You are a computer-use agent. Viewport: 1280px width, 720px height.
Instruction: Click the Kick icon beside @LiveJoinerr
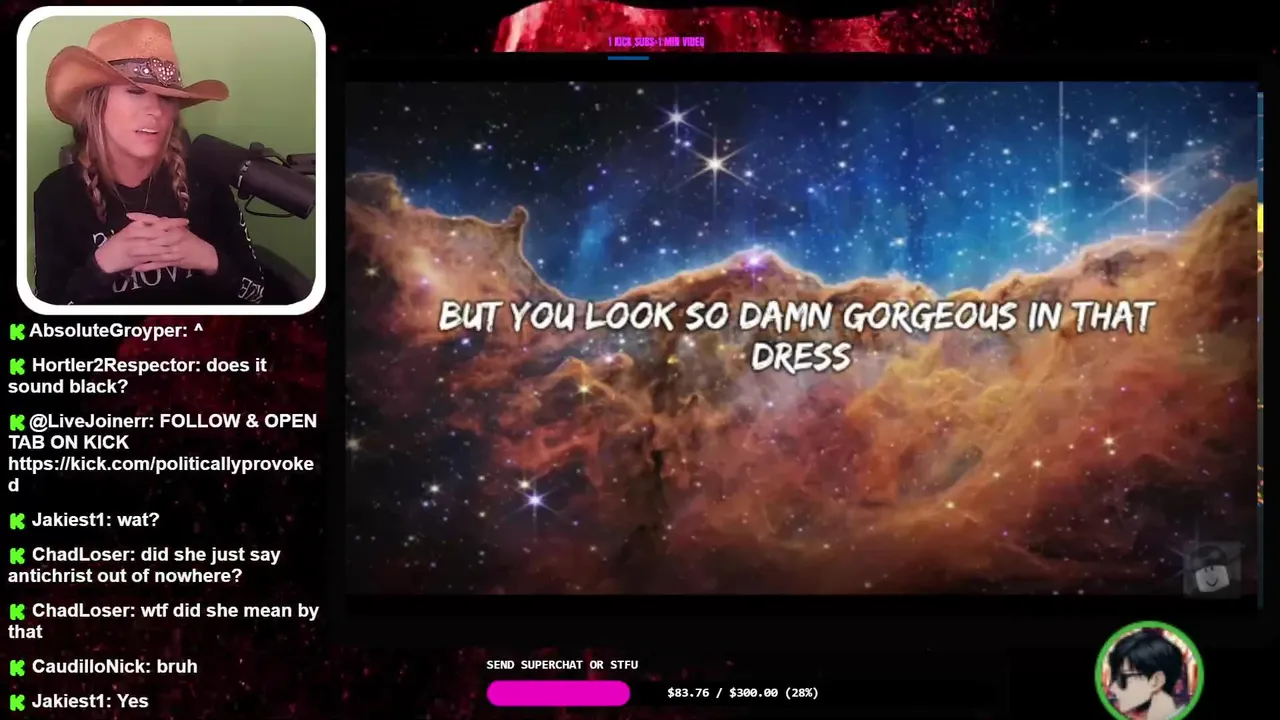tap(17, 422)
